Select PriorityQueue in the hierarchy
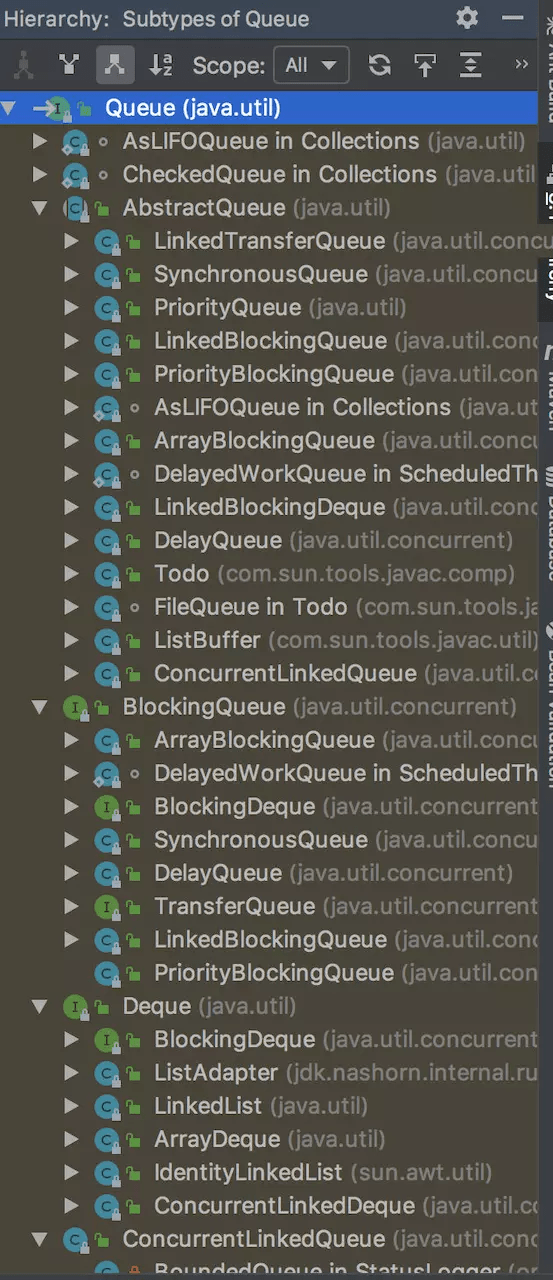The width and height of the screenshot is (553, 1280). (x=227, y=307)
